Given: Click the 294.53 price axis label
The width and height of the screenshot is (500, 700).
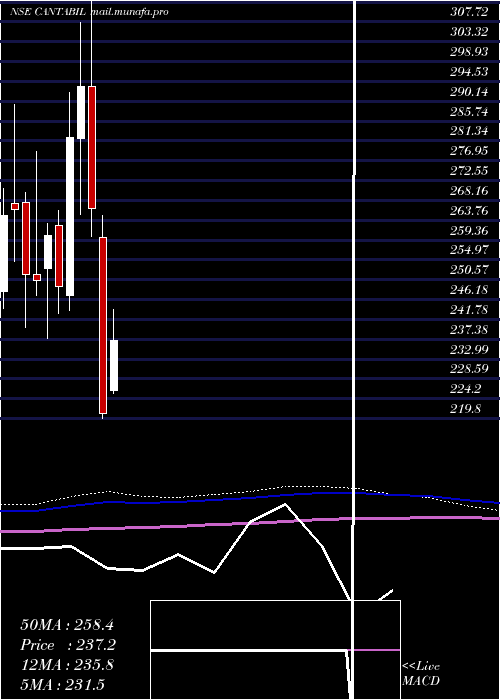Looking at the screenshot, I should (x=469, y=71).
